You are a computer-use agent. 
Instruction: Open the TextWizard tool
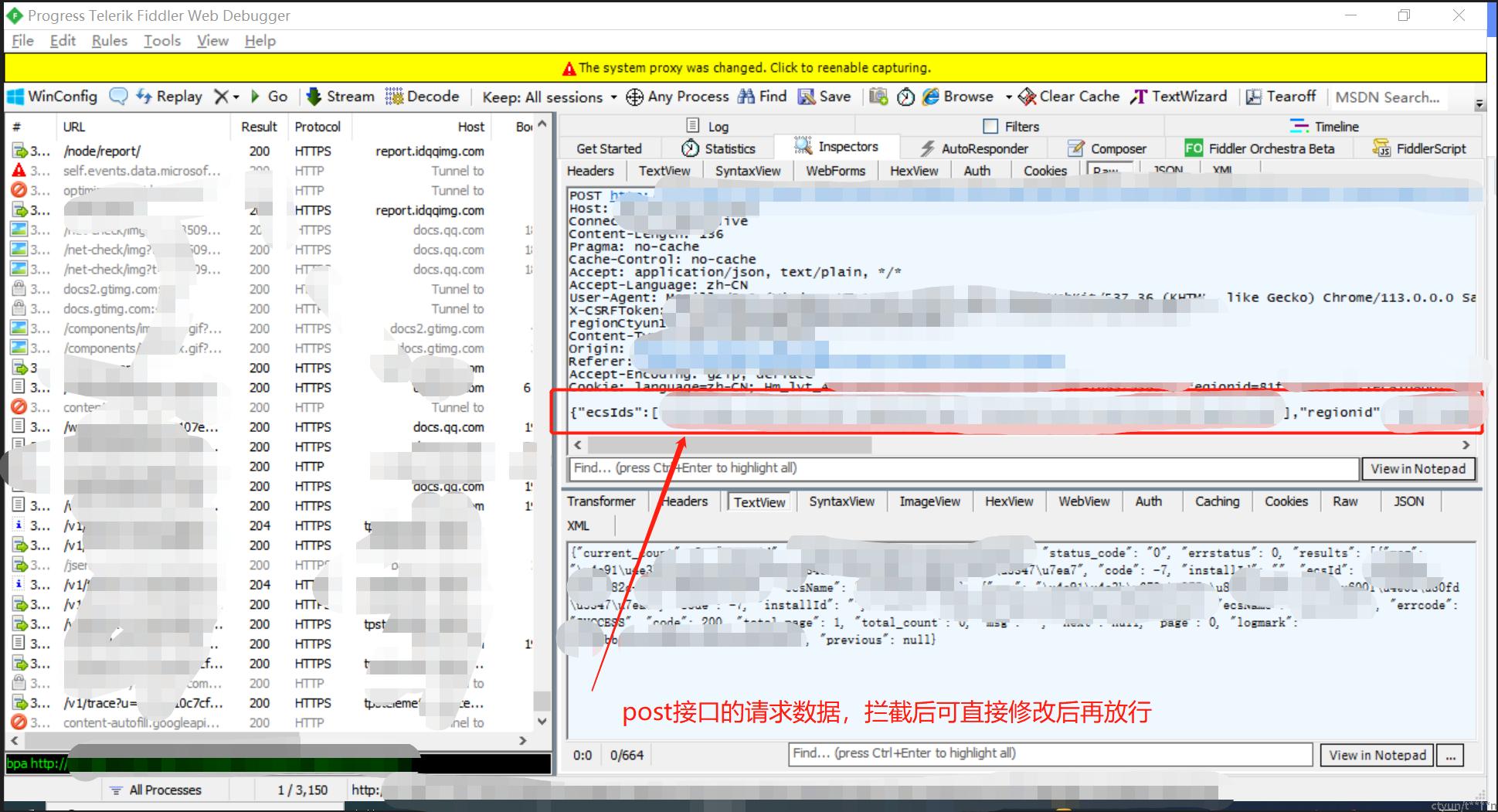(x=1179, y=97)
